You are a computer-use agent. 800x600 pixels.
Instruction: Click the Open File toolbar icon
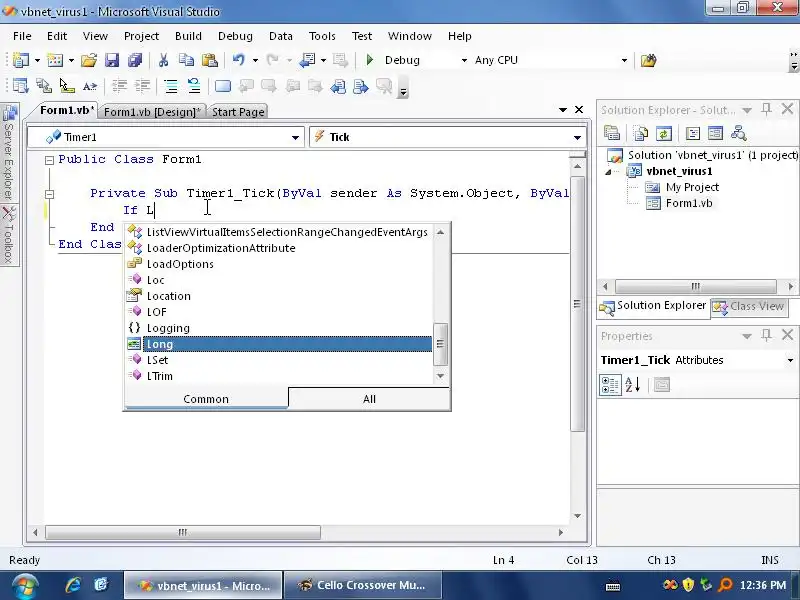click(89, 60)
